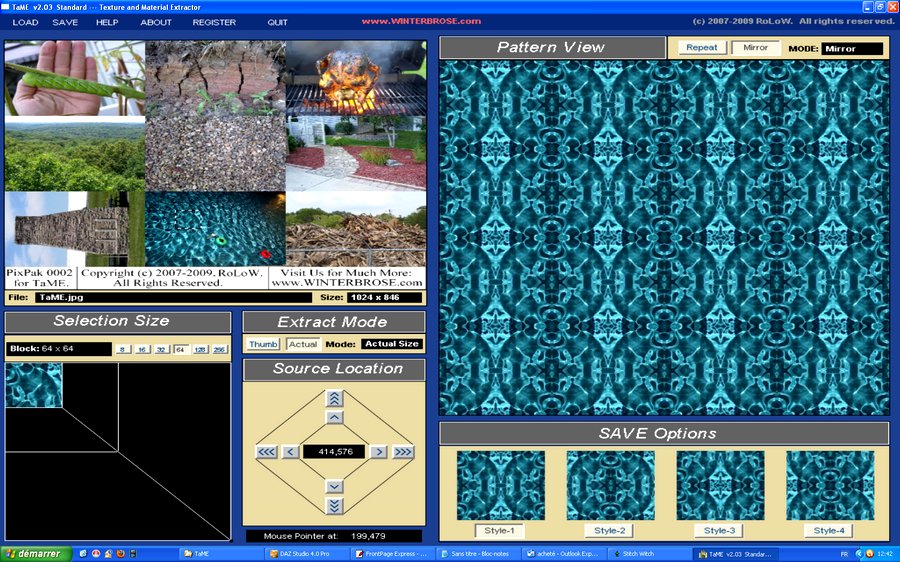900x562 pixels.
Task: Click the hand holding leaf photo
Action: [75, 79]
